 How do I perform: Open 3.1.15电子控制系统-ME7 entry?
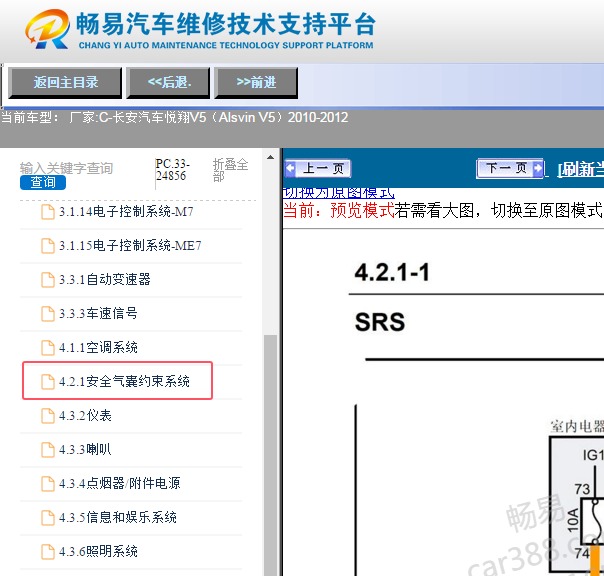pyautogui.click(x=131, y=246)
